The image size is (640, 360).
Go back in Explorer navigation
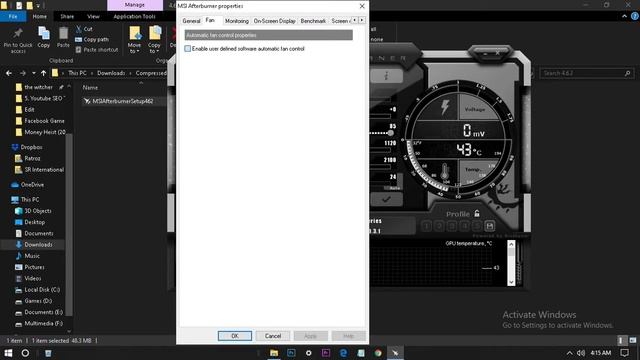click(9, 73)
